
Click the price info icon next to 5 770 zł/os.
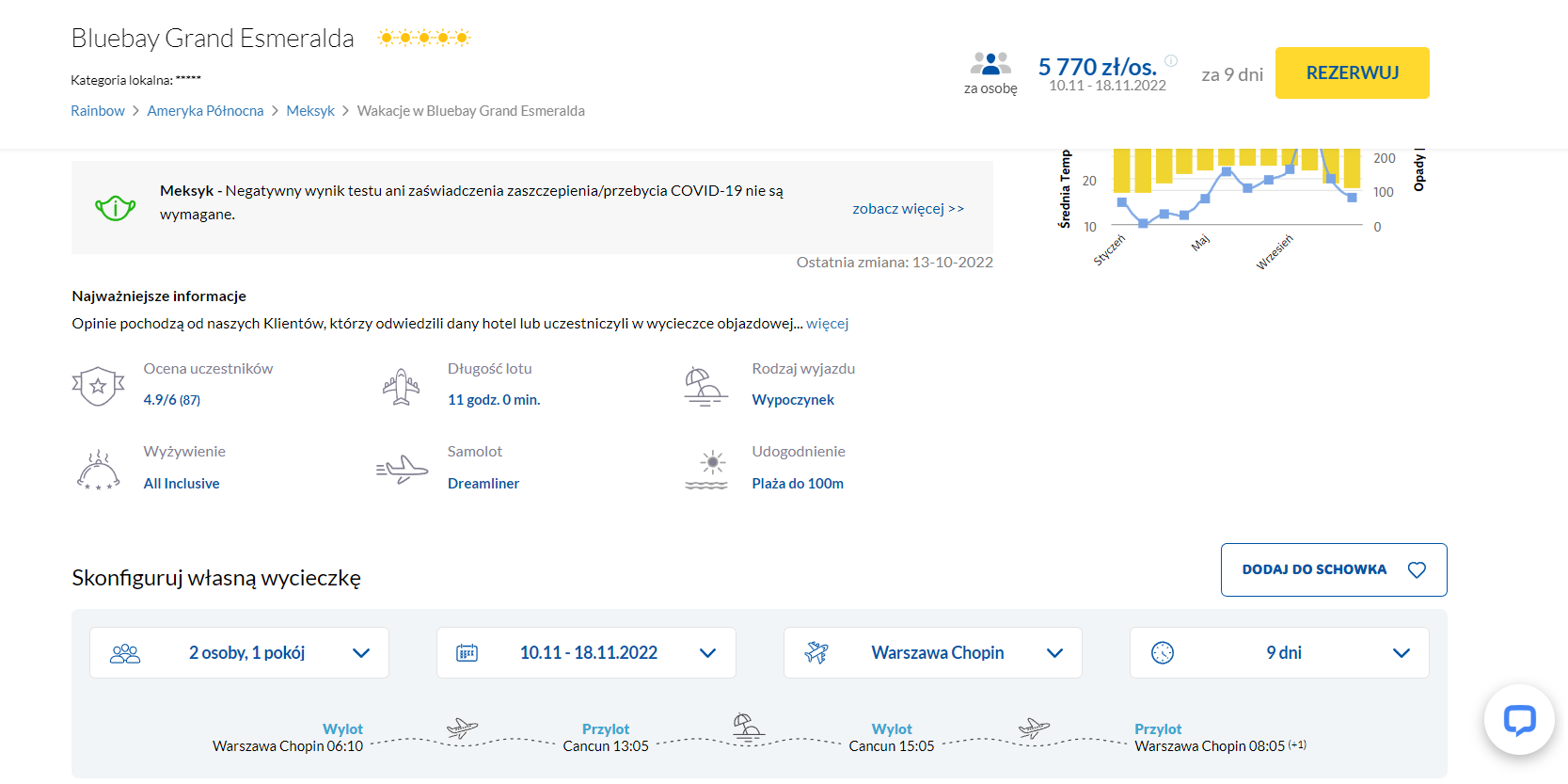point(1171,60)
